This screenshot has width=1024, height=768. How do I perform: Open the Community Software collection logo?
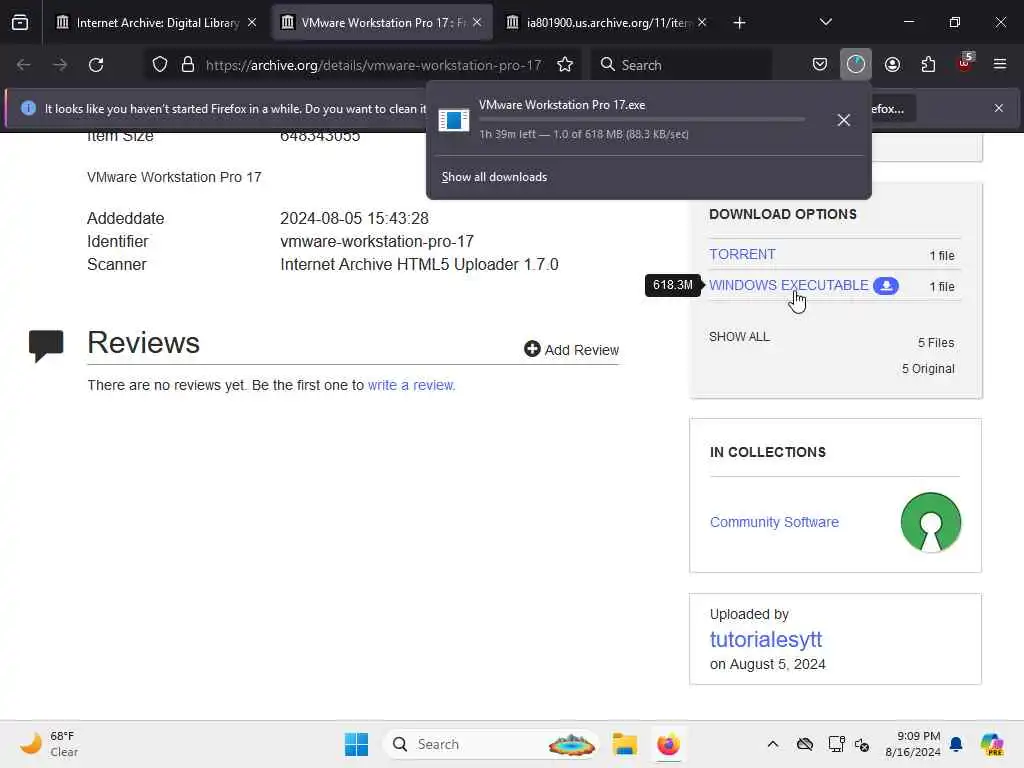pos(931,522)
